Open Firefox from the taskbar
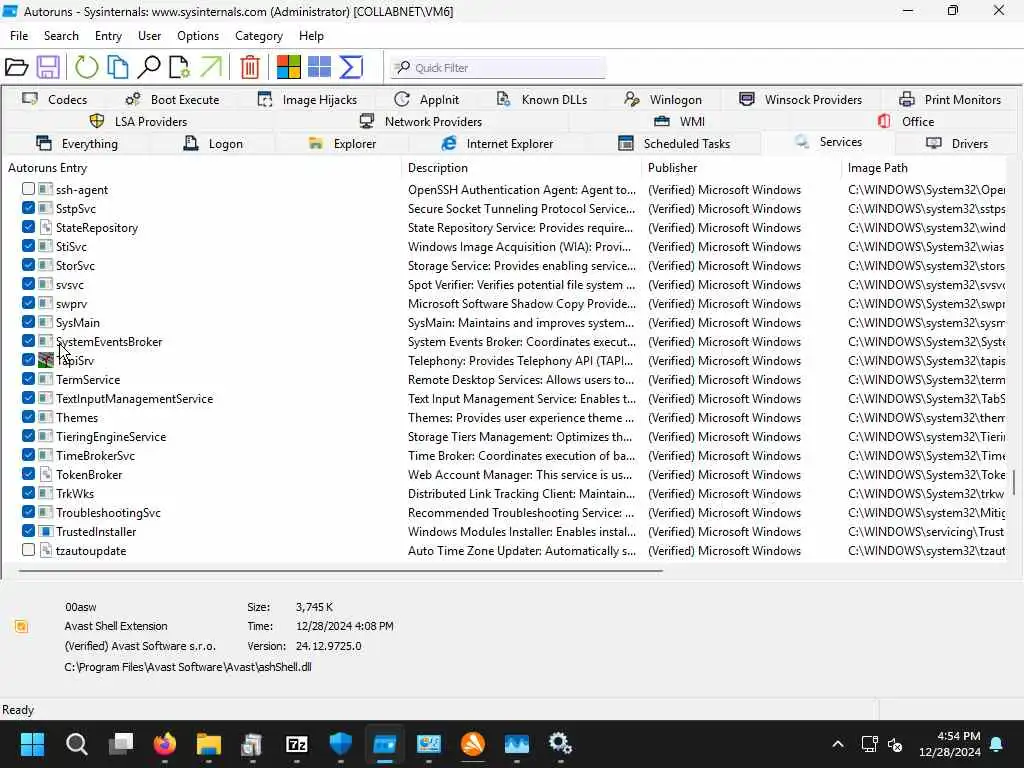Viewport: 1024px width, 768px height. [x=165, y=744]
